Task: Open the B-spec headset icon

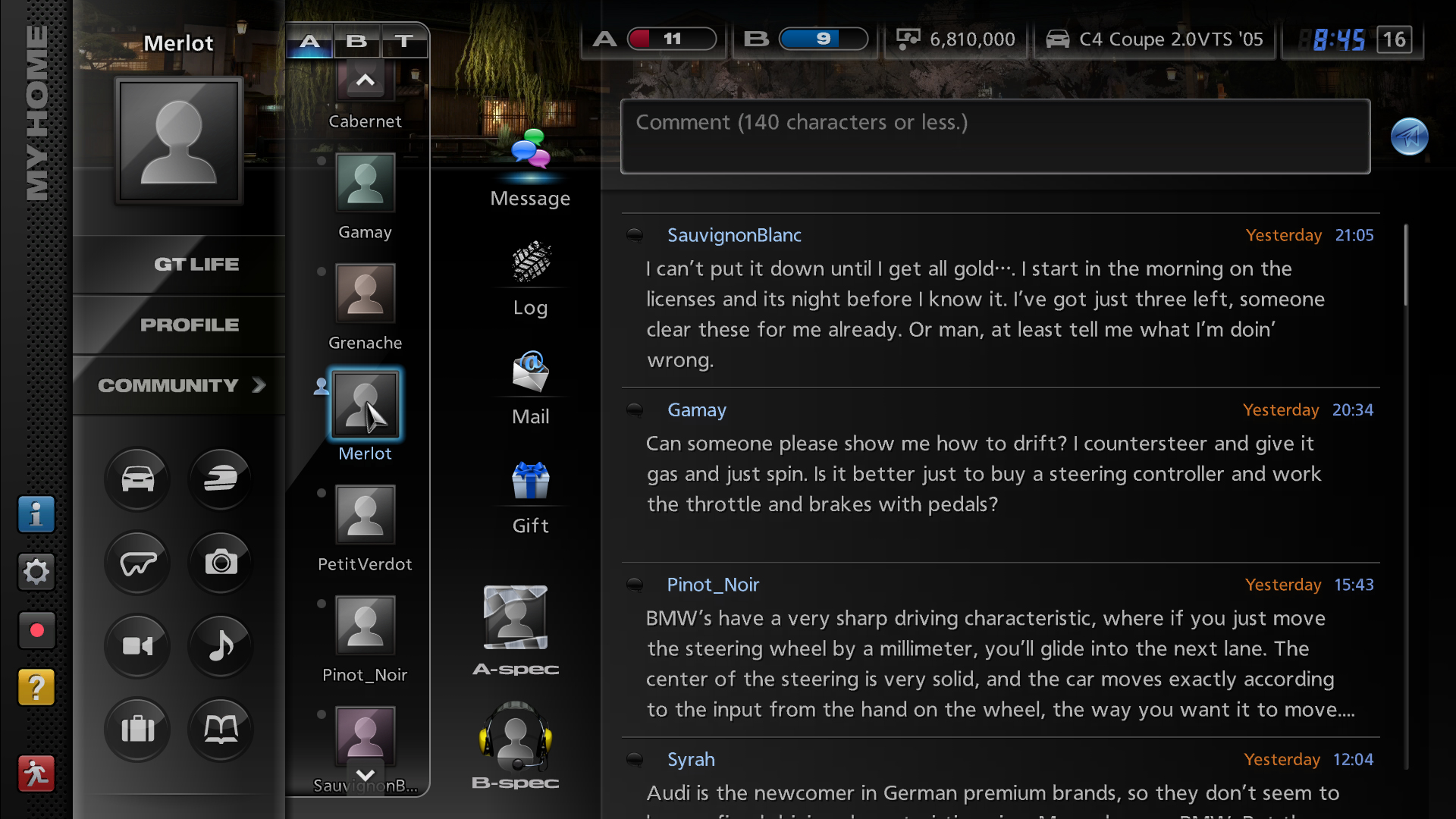Action: pyautogui.click(x=516, y=736)
